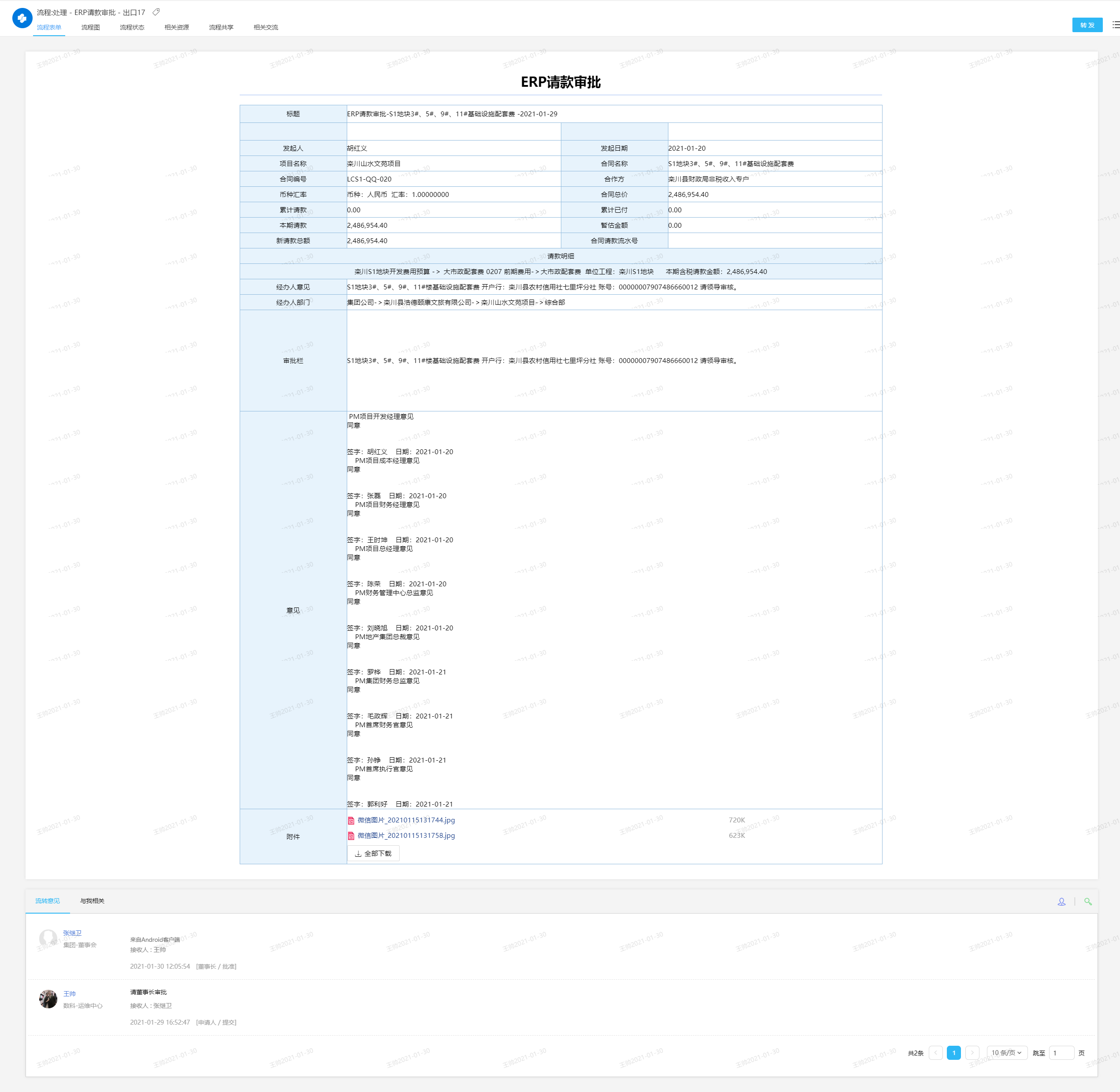Screen dimensions: 1120x1092
Task: Click the 全部下载 button
Action: tap(374, 853)
